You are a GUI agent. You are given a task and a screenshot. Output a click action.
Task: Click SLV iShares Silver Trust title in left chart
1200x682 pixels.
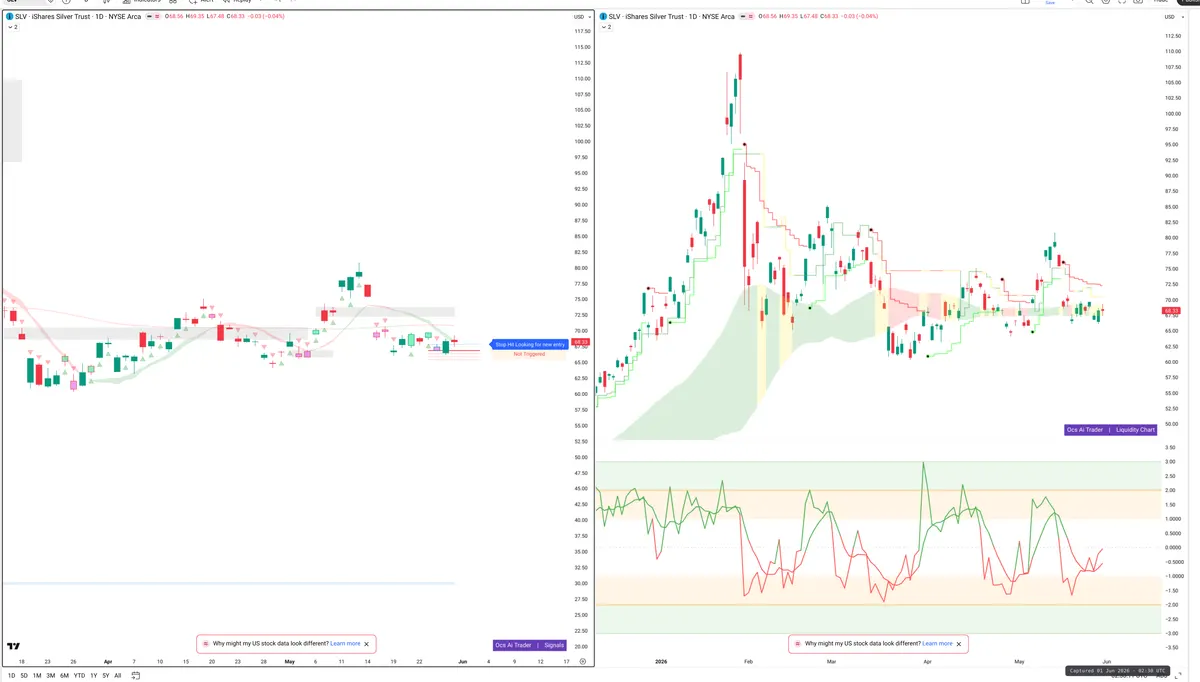pos(78,17)
